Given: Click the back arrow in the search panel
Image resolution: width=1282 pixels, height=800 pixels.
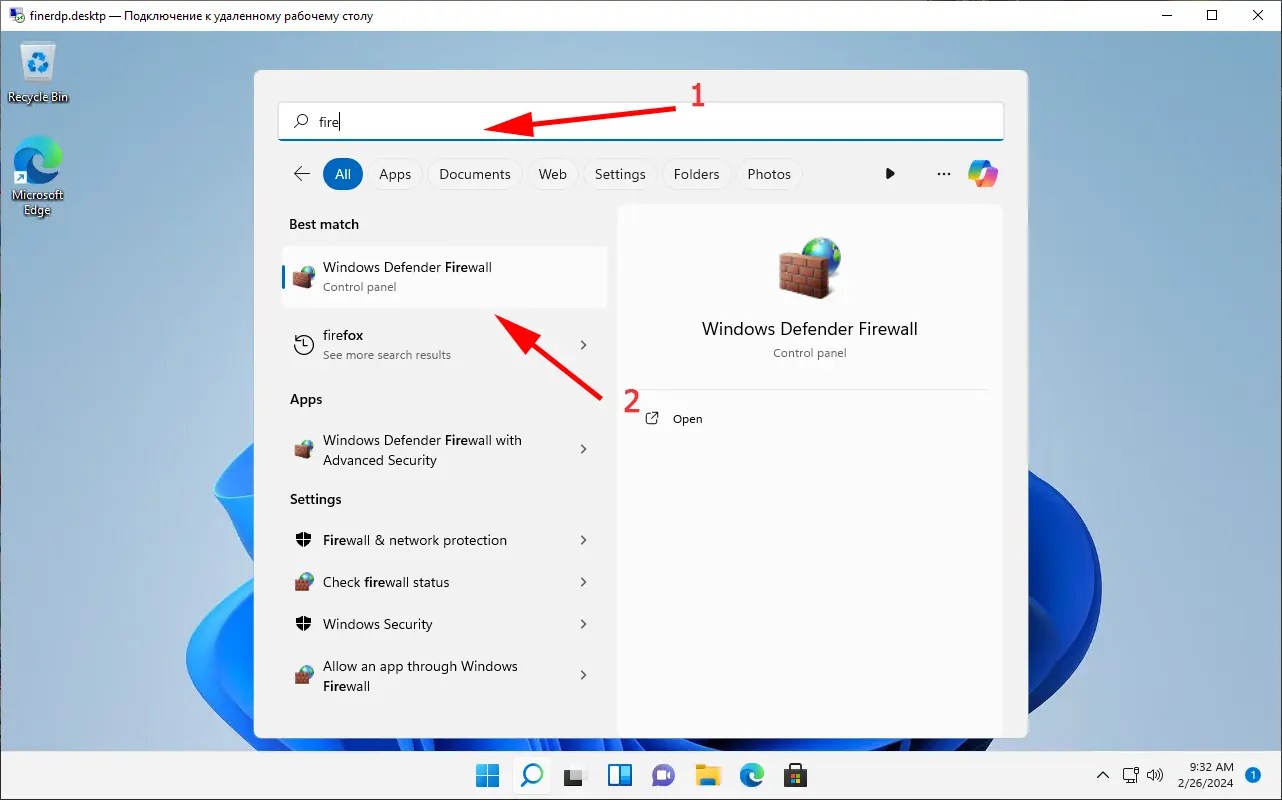Looking at the screenshot, I should pyautogui.click(x=301, y=173).
